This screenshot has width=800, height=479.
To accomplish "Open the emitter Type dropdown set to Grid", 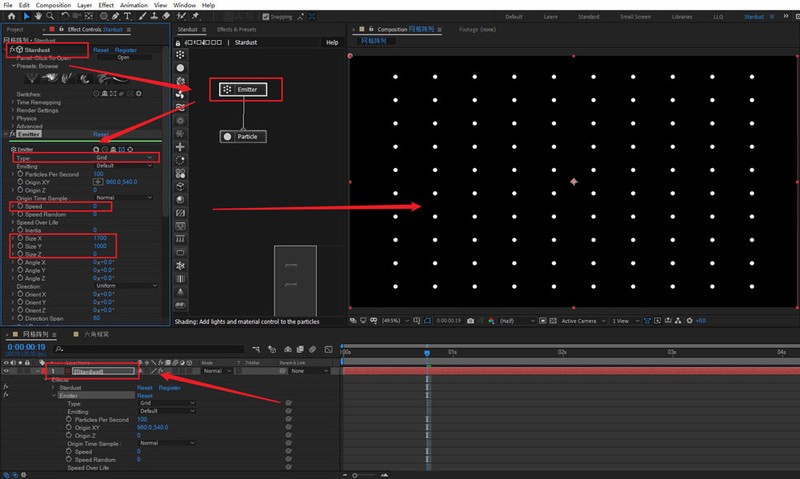I will click(124, 157).
